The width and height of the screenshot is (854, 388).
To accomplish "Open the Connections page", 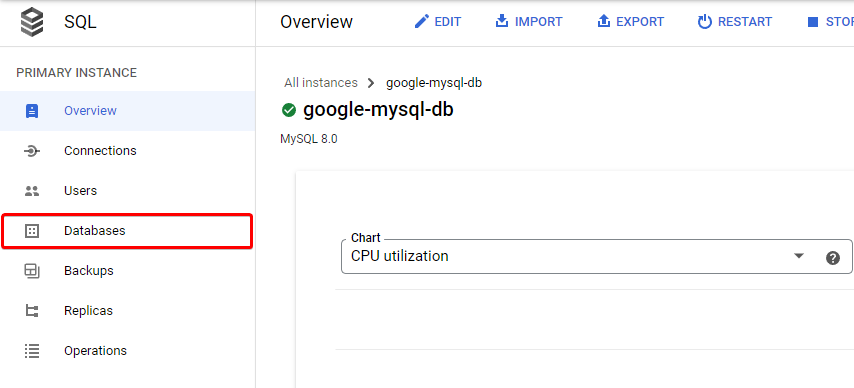I will (127, 151).
